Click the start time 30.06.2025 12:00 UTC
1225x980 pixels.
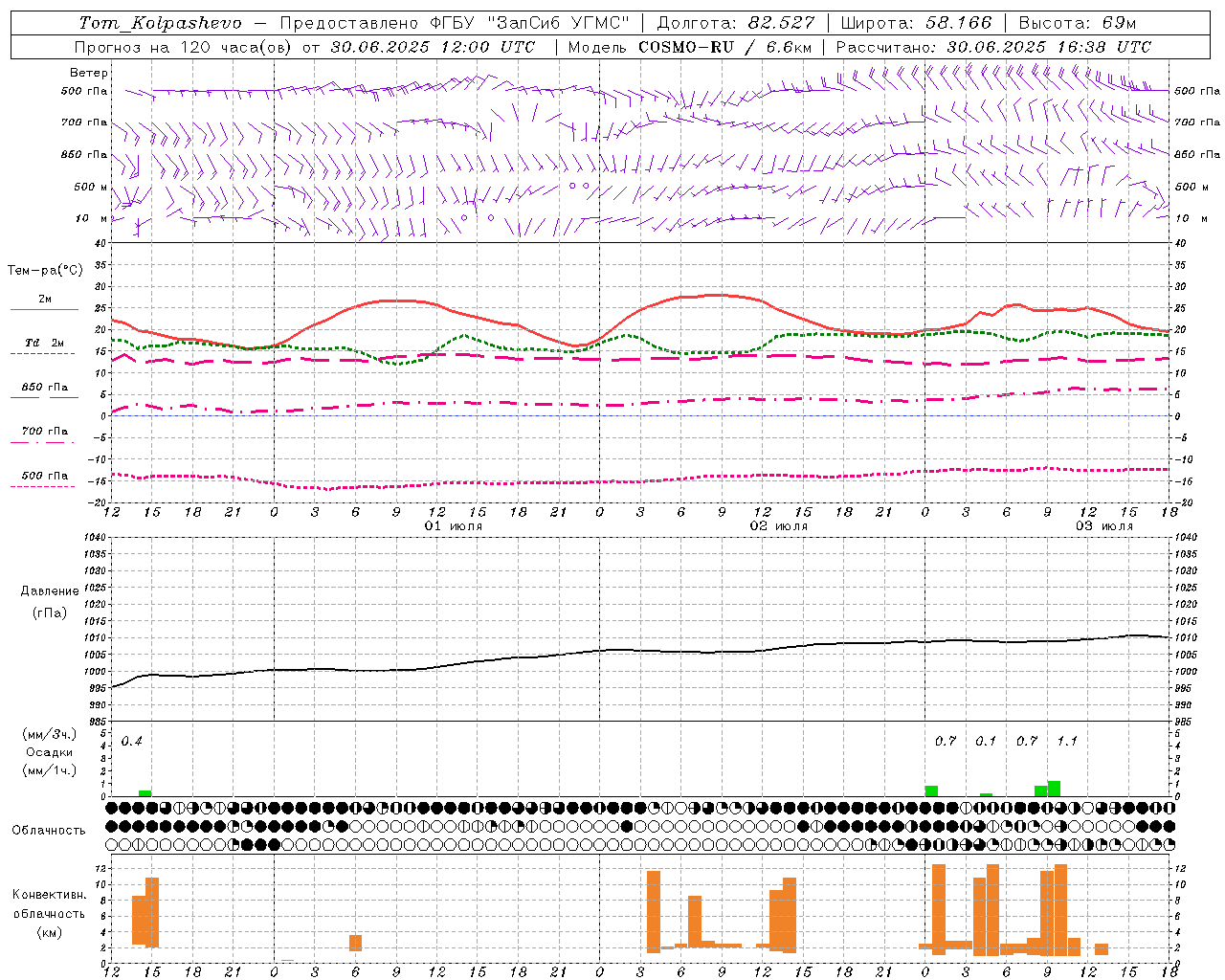click(x=433, y=47)
